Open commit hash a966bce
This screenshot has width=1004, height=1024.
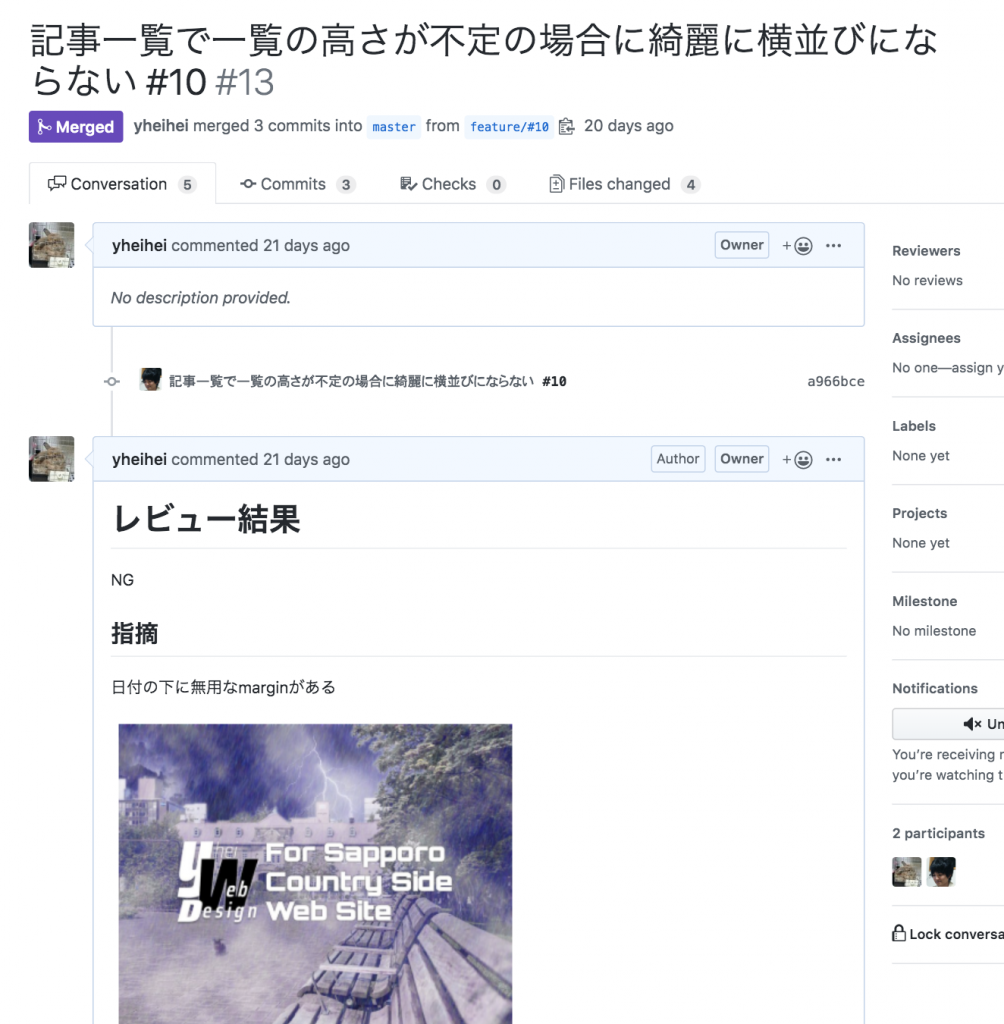click(x=835, y=381)
